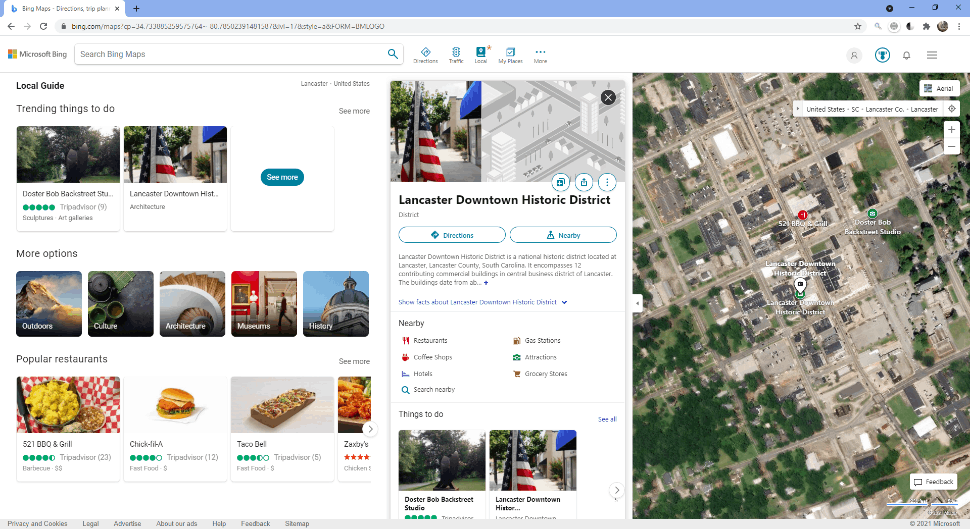The width and height of the screenshot is (970, 529).
Task: Click the Nearby button
Action: 563,235
